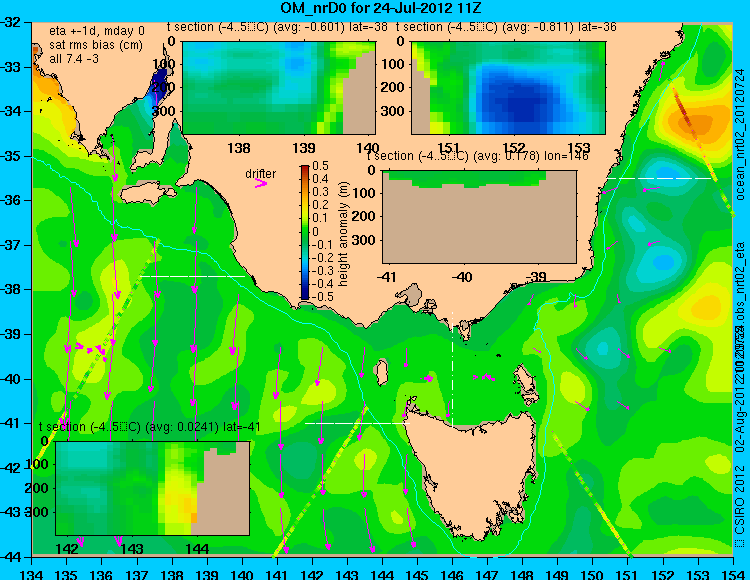Click the 154 longitude axis label
This screenshot has height=580, width=750.
(733, 574)
